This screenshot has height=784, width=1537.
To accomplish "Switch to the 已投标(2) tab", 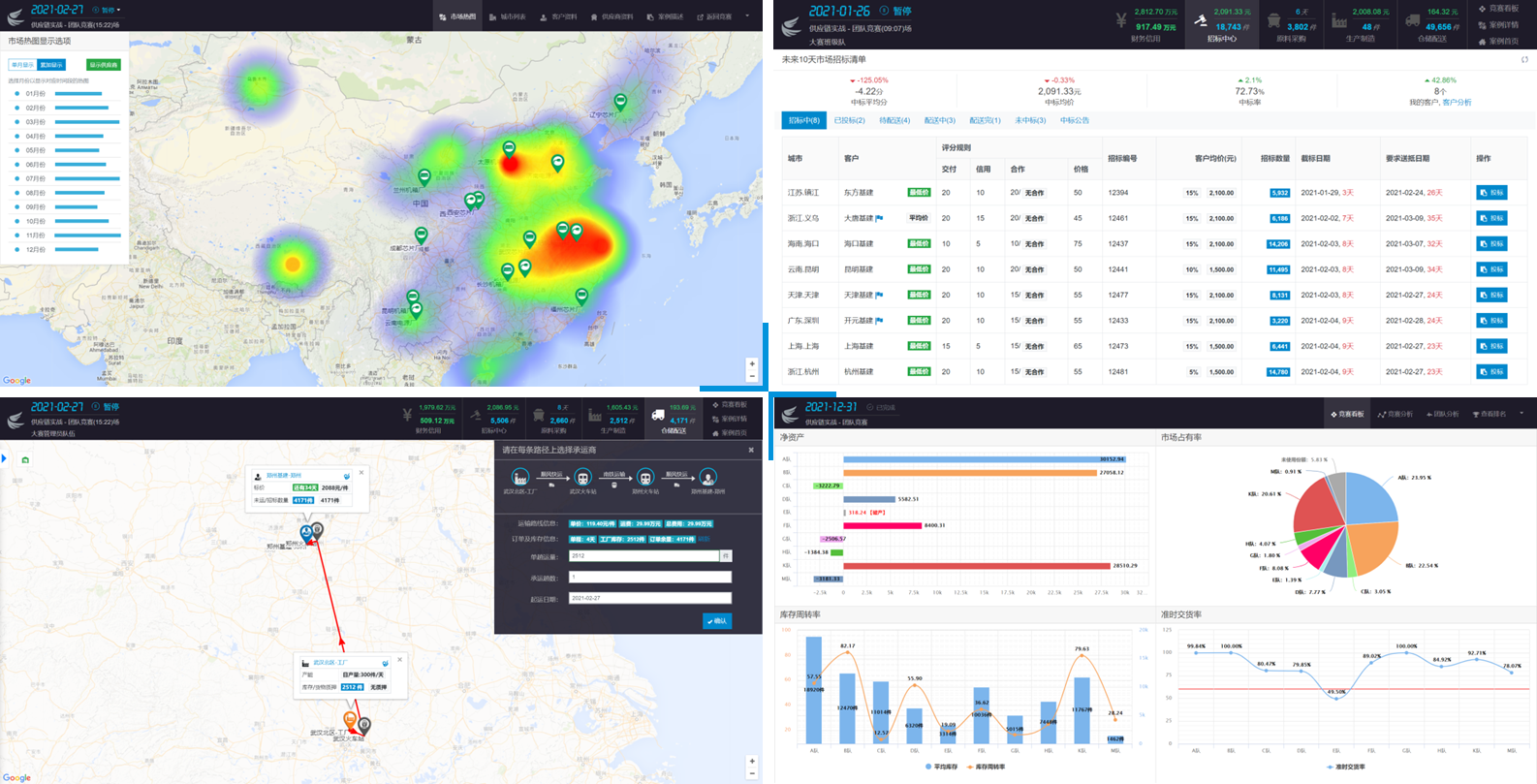I will (849, 120).
